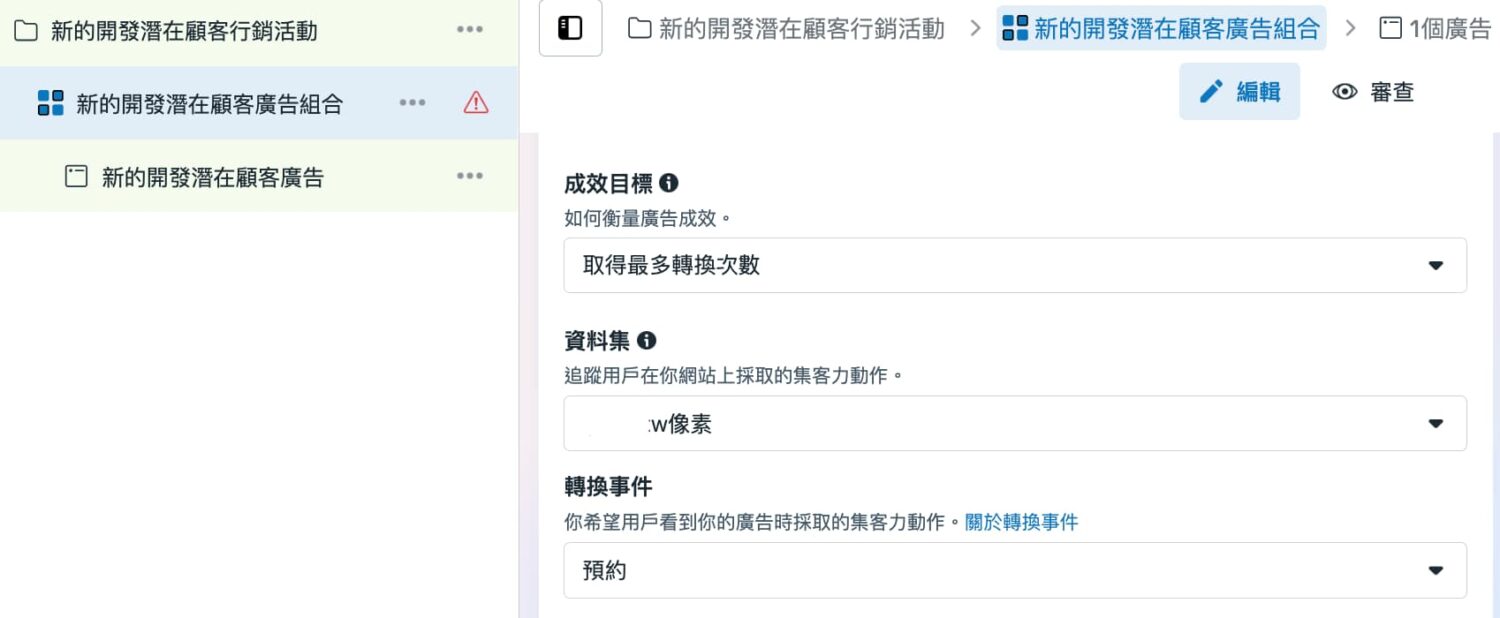Open the 轉換事件 dropdown showing 預約
1500x618 pixels.
click(x=1014, y=570)
